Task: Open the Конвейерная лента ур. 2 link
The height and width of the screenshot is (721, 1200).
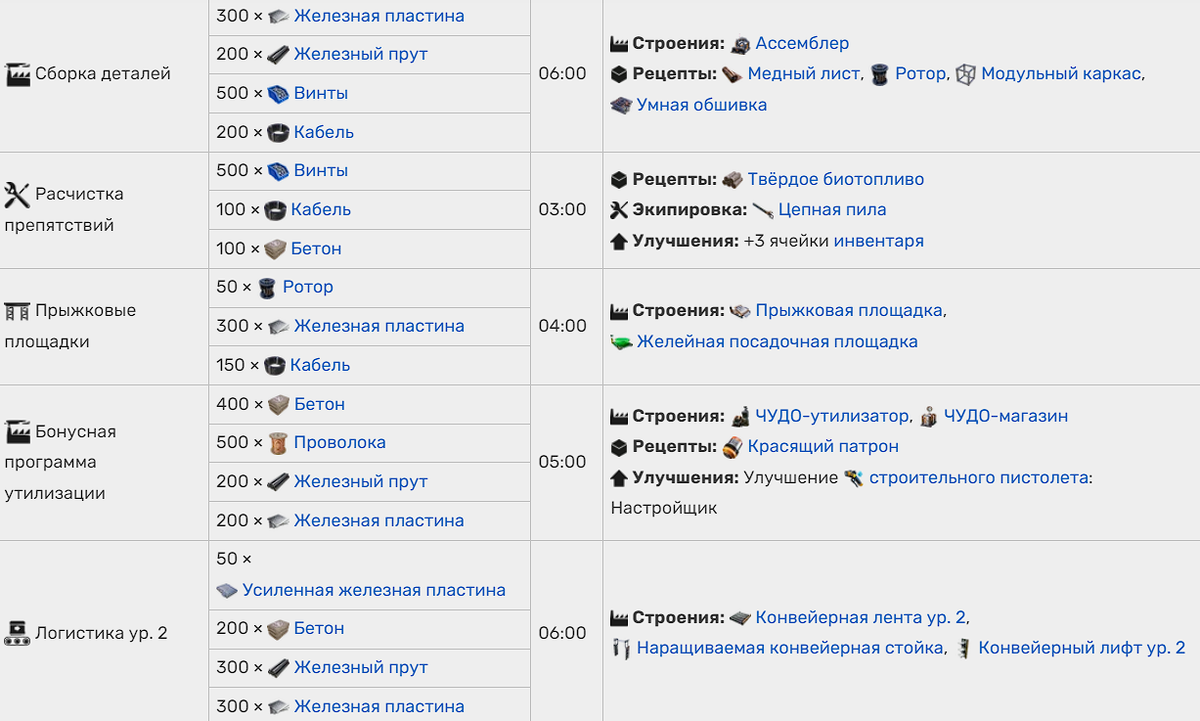Action: click(861, 617)
